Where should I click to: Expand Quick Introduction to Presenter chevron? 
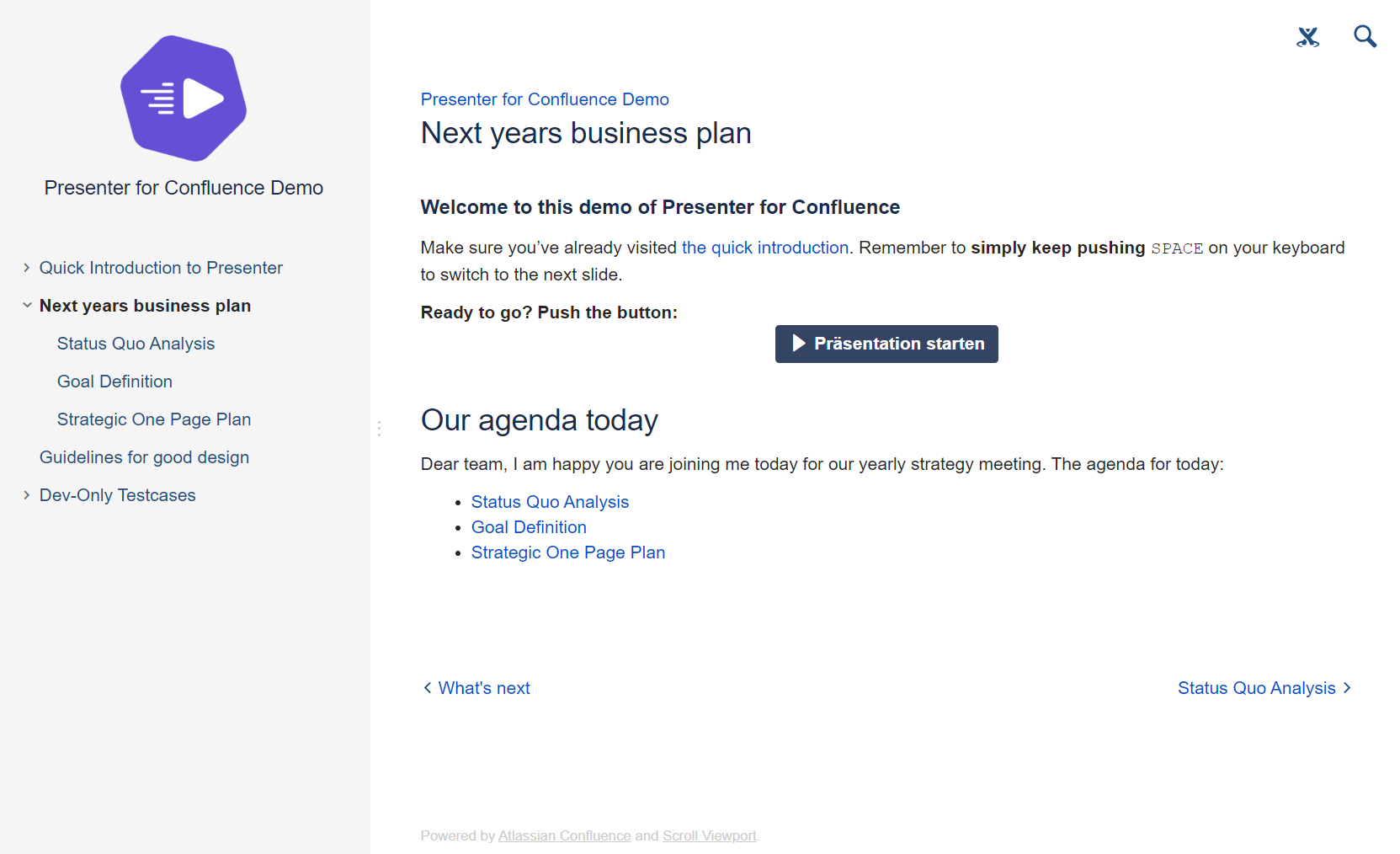(x=27, y=268)
